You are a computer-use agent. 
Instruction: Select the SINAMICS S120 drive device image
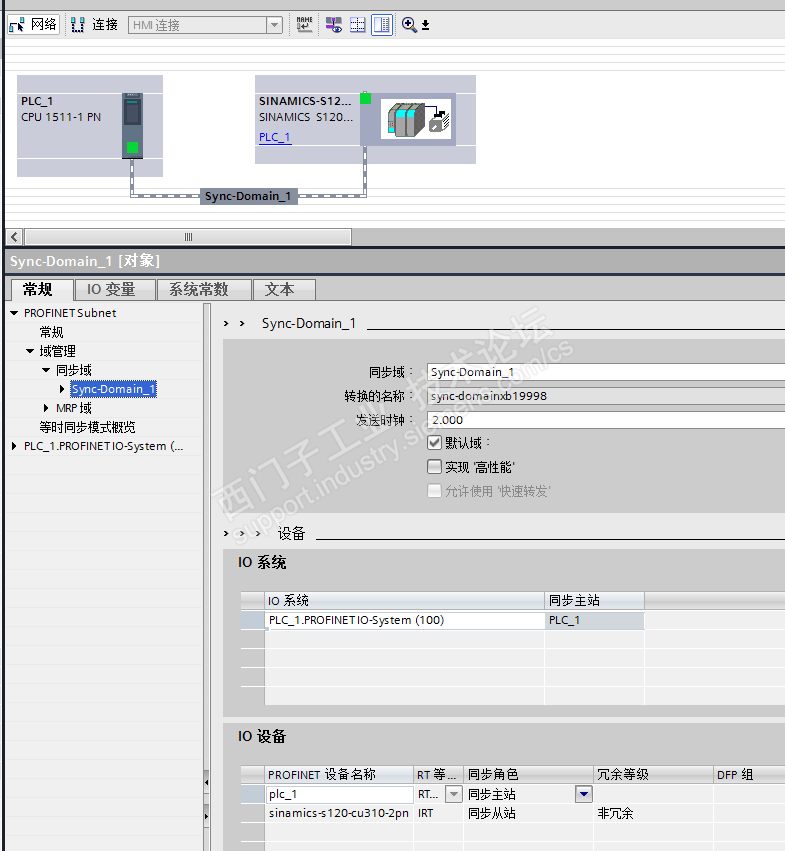[416, 119]
